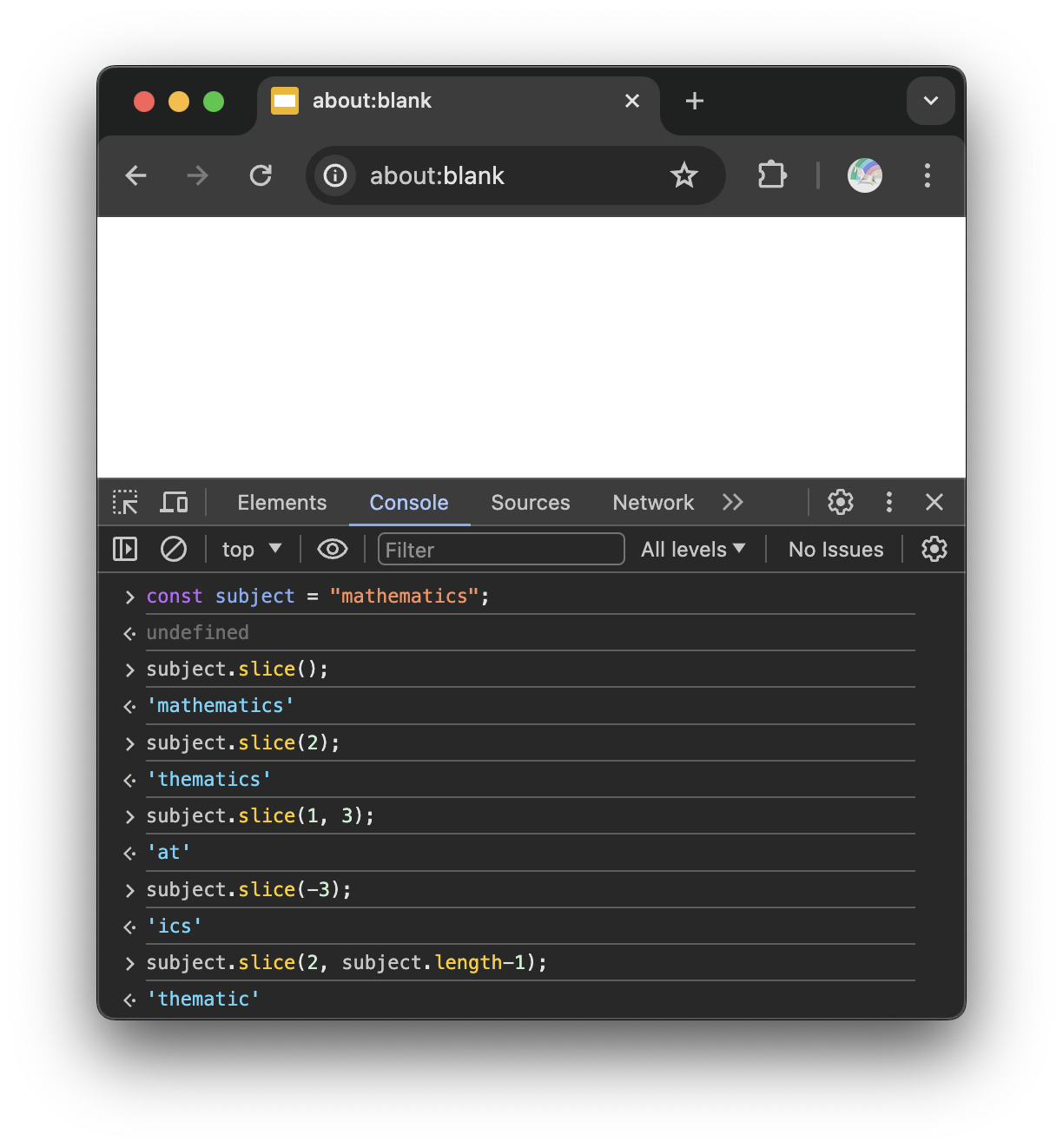Reload the about:blank page

(x=261, y=175)
